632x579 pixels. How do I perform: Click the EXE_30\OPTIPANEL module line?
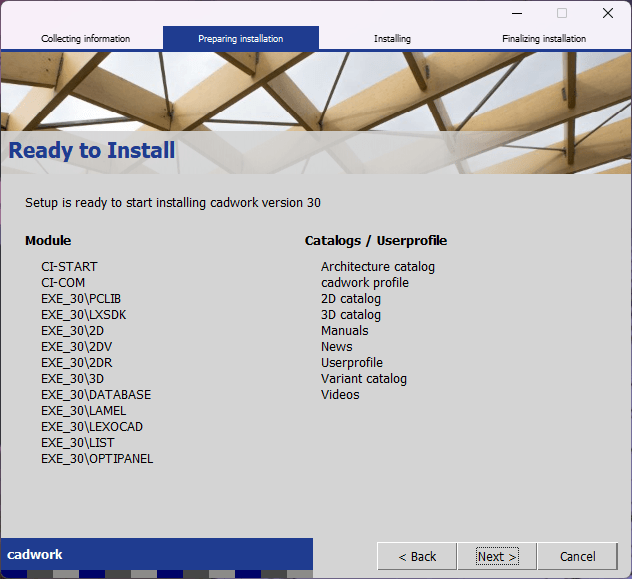coord(97,459)
